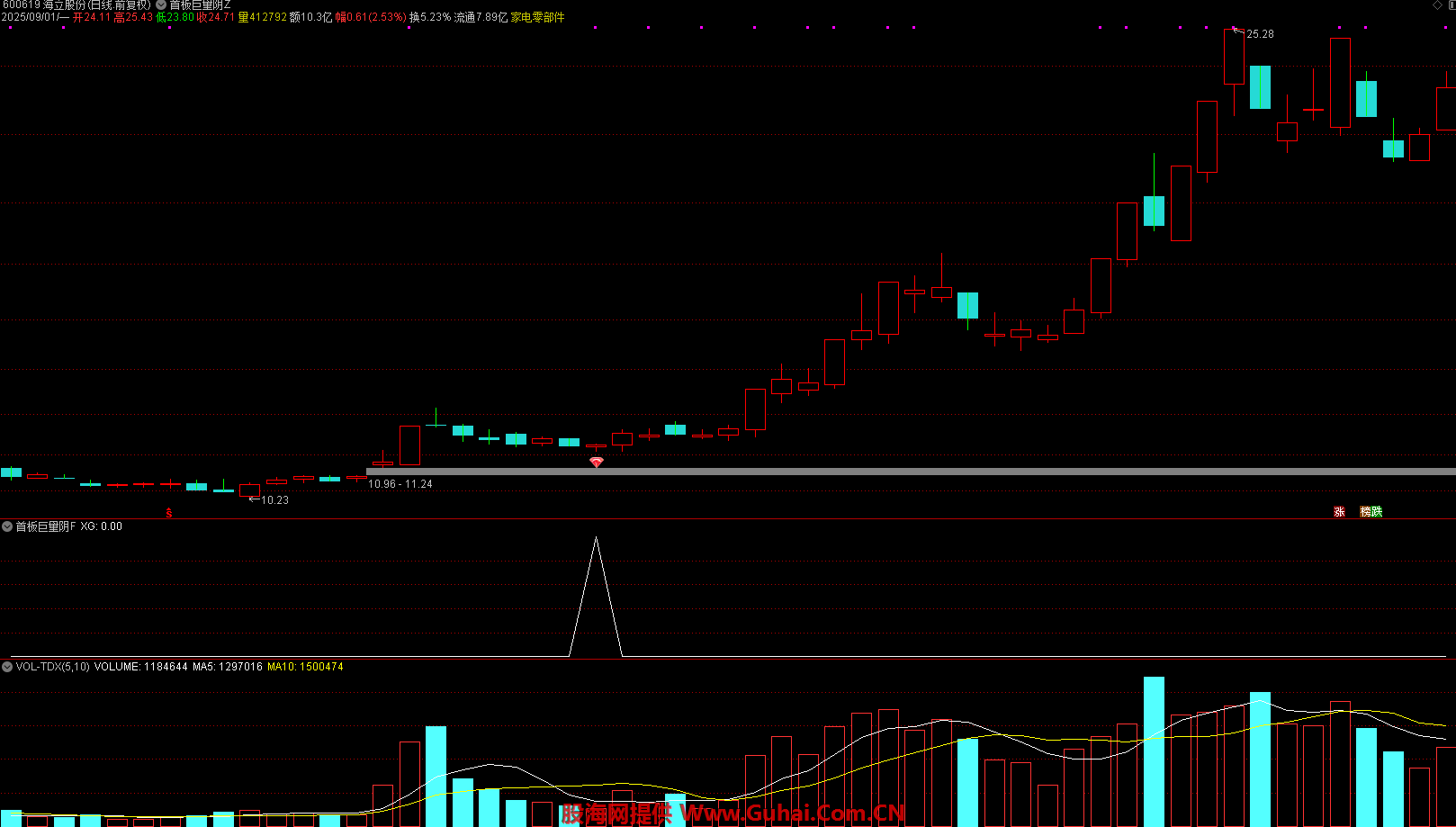Click the VOLUME: 1184644 readout

click(x=141, y=667)
